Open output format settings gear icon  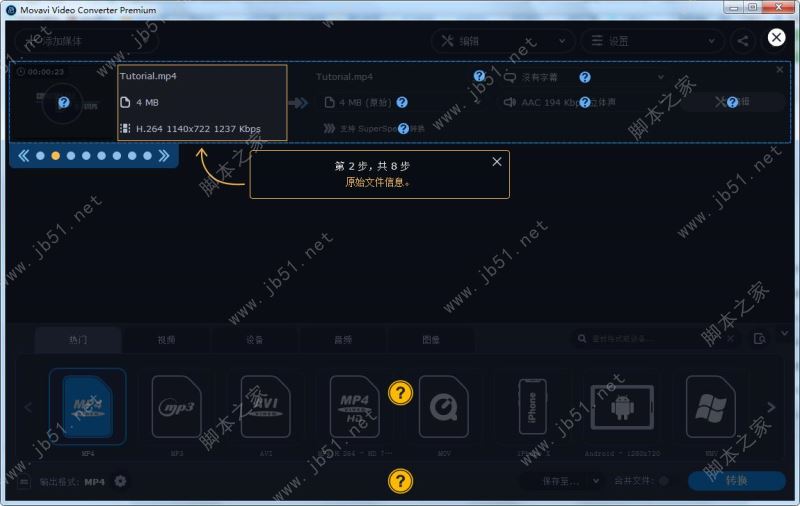pyautogui.click(x=120, y=481)
